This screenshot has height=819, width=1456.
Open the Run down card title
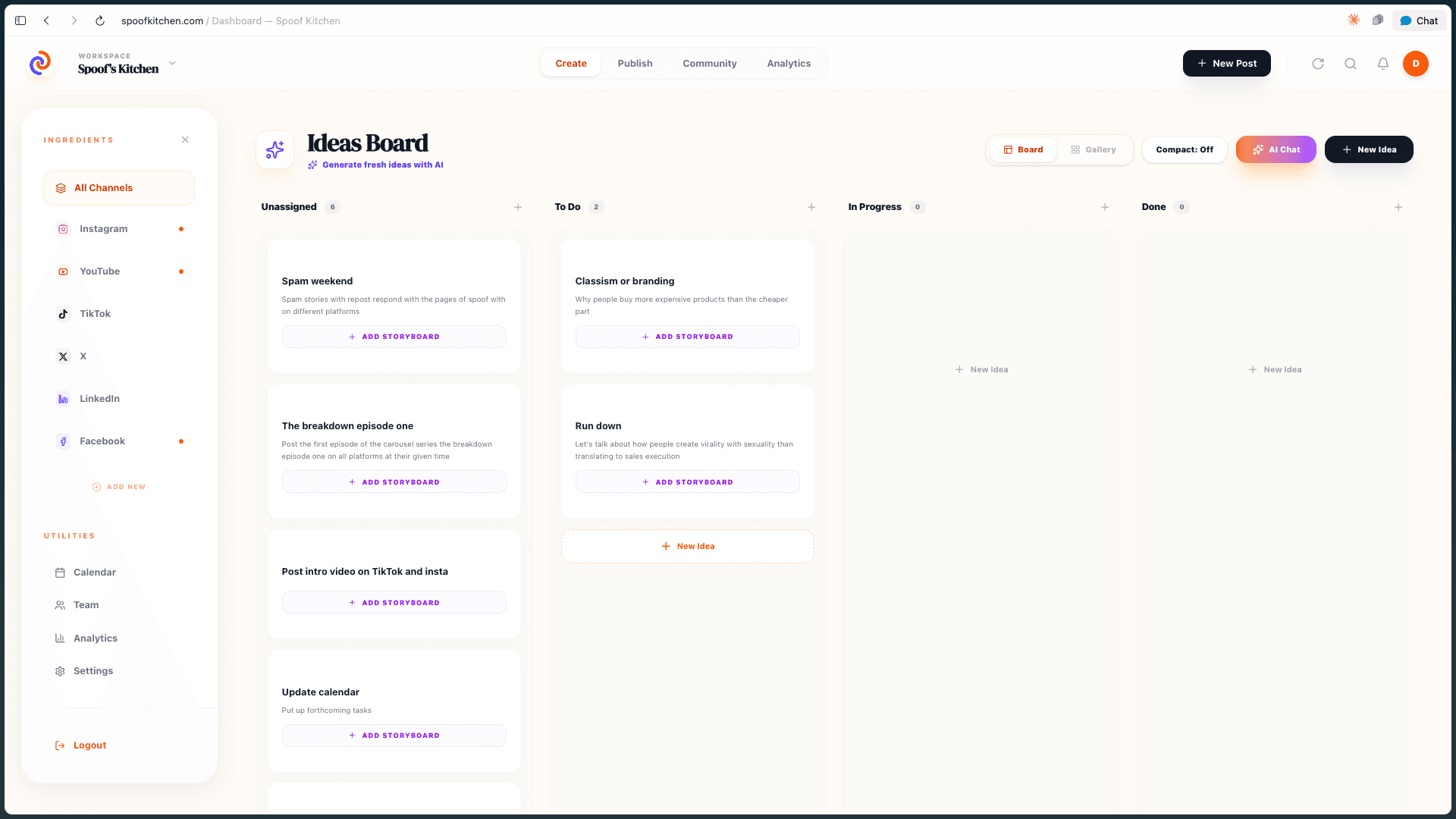[x=598, y=426]
